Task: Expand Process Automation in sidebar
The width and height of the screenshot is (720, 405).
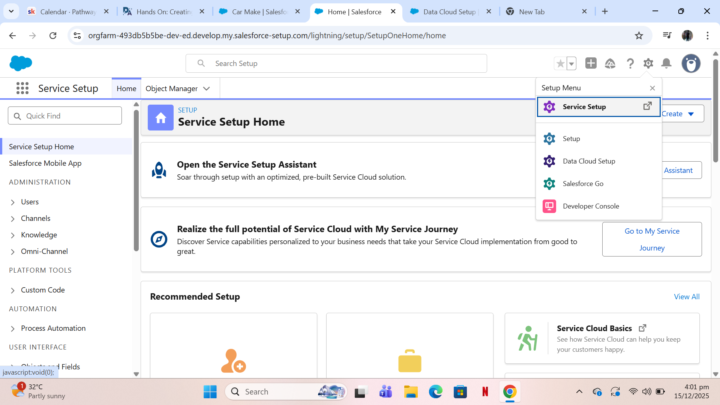Action: click(13, 328)
